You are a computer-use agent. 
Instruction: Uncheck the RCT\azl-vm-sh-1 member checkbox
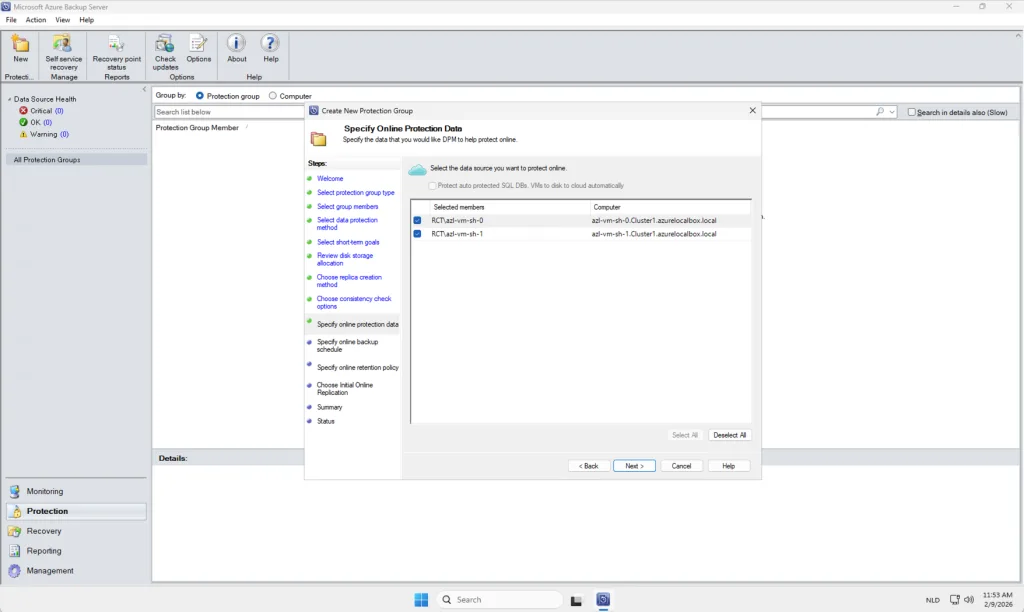418,234
